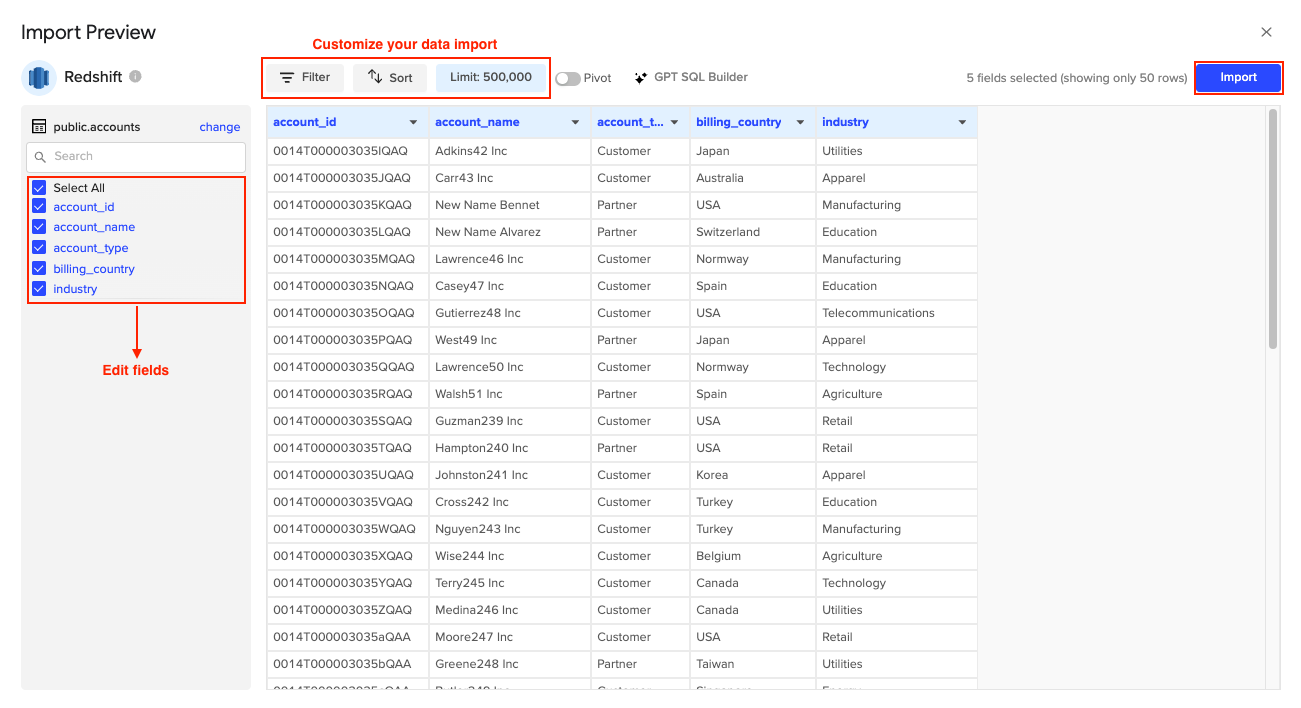Select the account_name label in field list
The height and width of the screenshot is (708, 1301).
point(94,227)
